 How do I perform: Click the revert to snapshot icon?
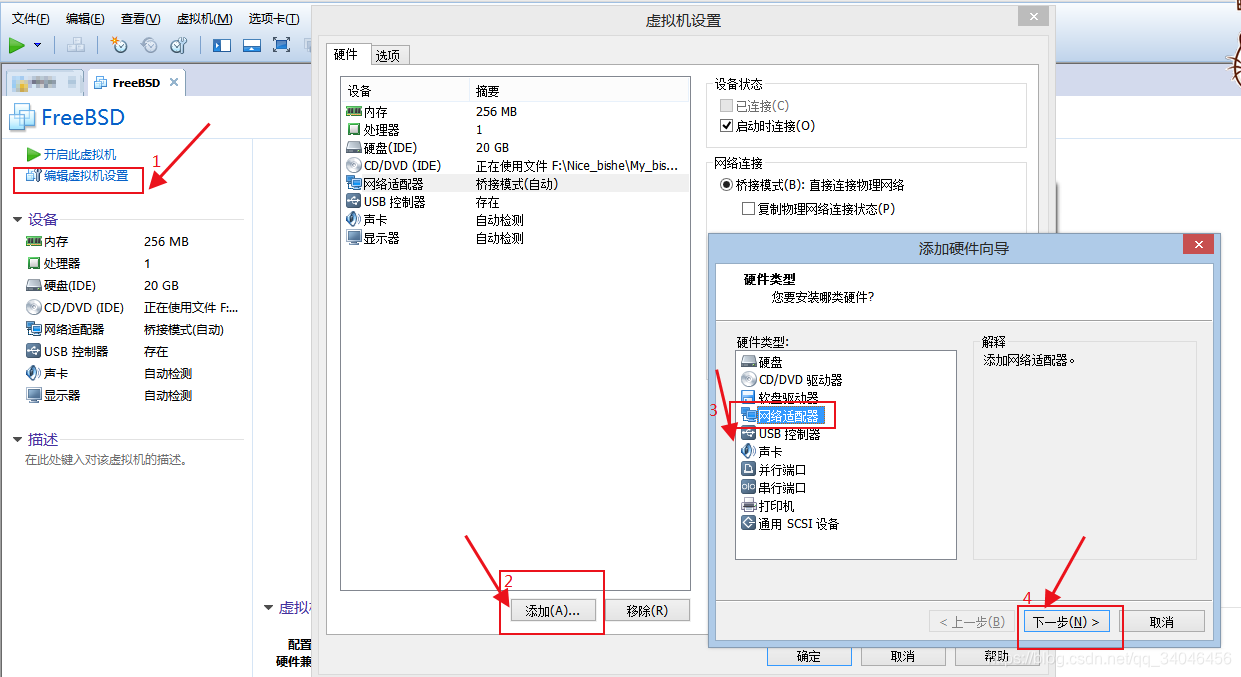coord(149,45)
